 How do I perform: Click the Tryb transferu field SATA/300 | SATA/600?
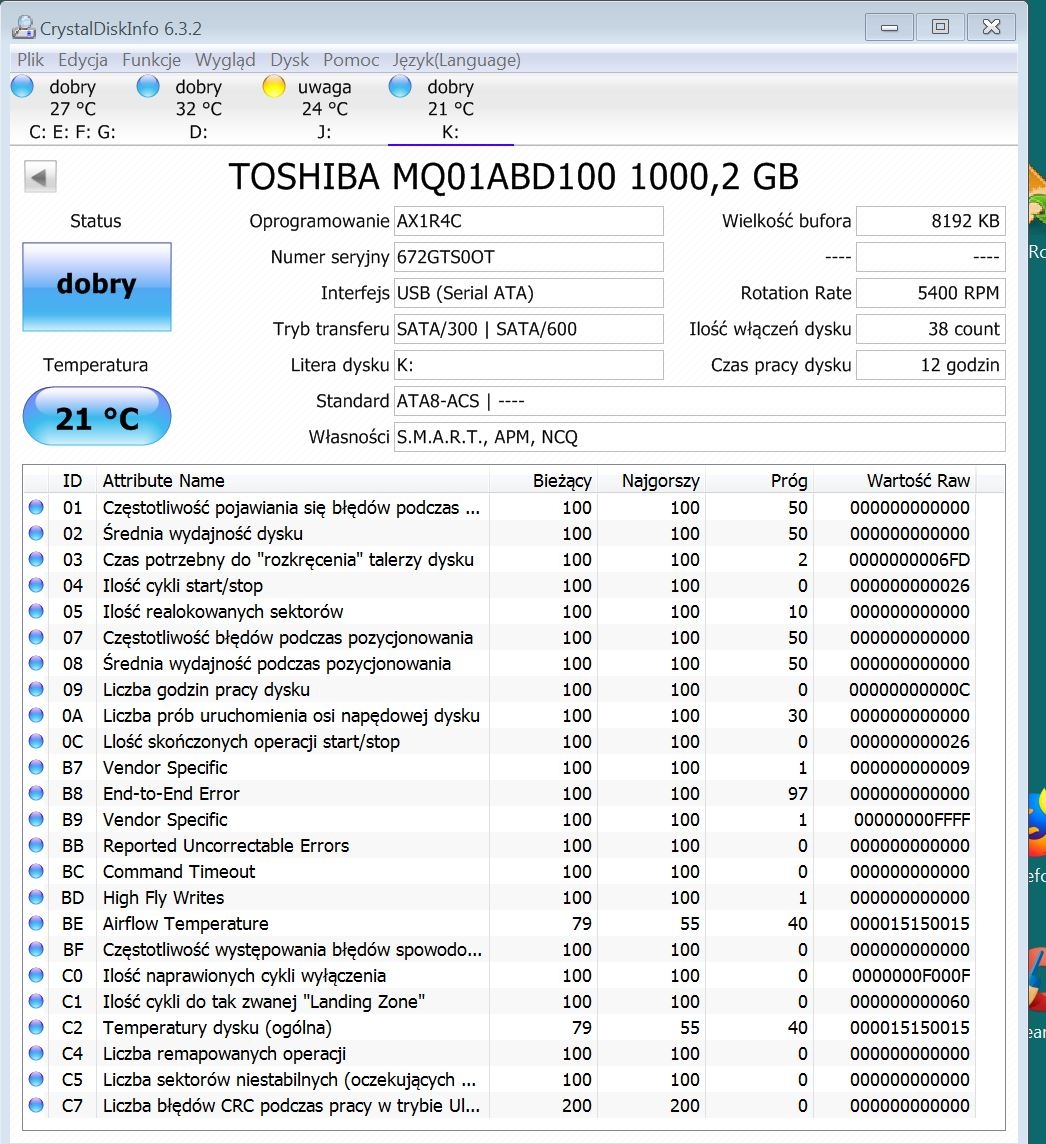click(x=529, y=329)
